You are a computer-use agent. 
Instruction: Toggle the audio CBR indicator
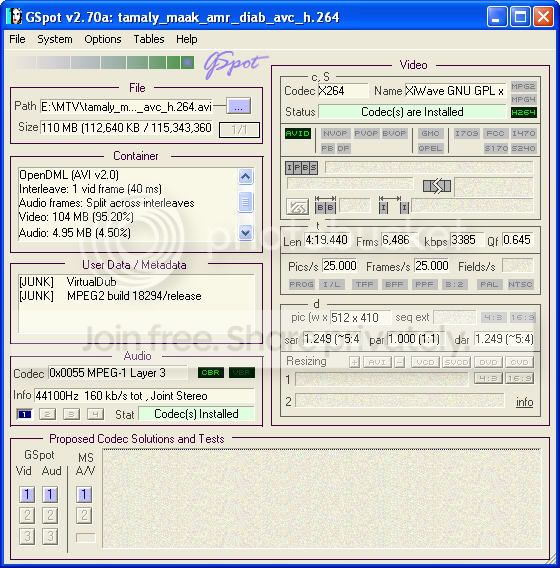[210, 372]
